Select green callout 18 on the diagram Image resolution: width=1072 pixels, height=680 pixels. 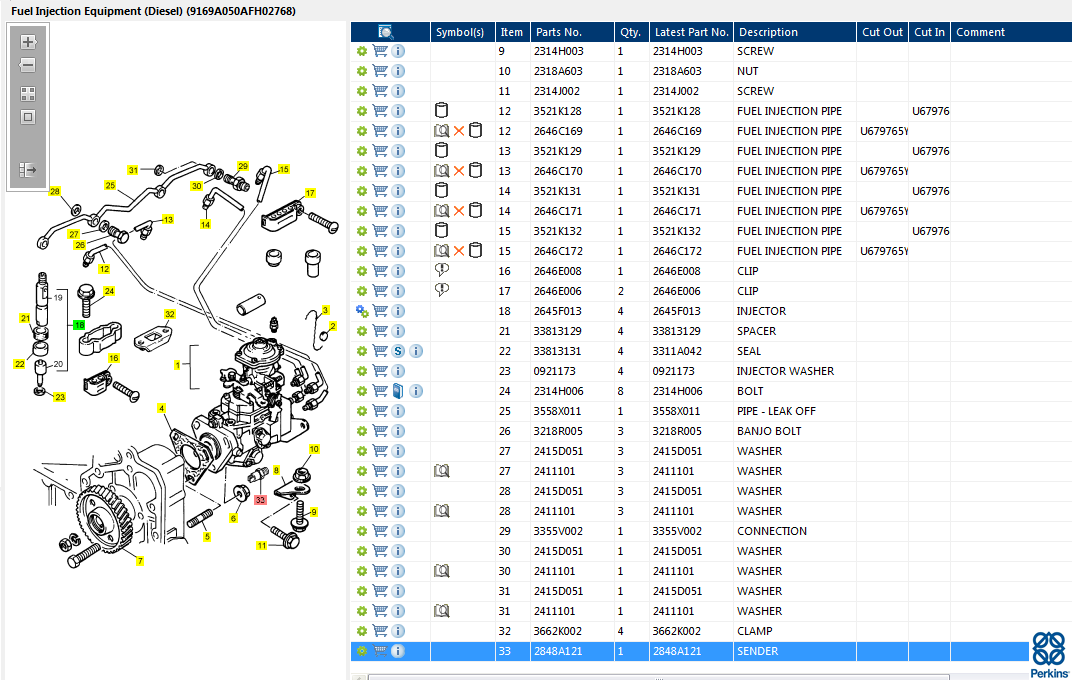tap(79, 325)
